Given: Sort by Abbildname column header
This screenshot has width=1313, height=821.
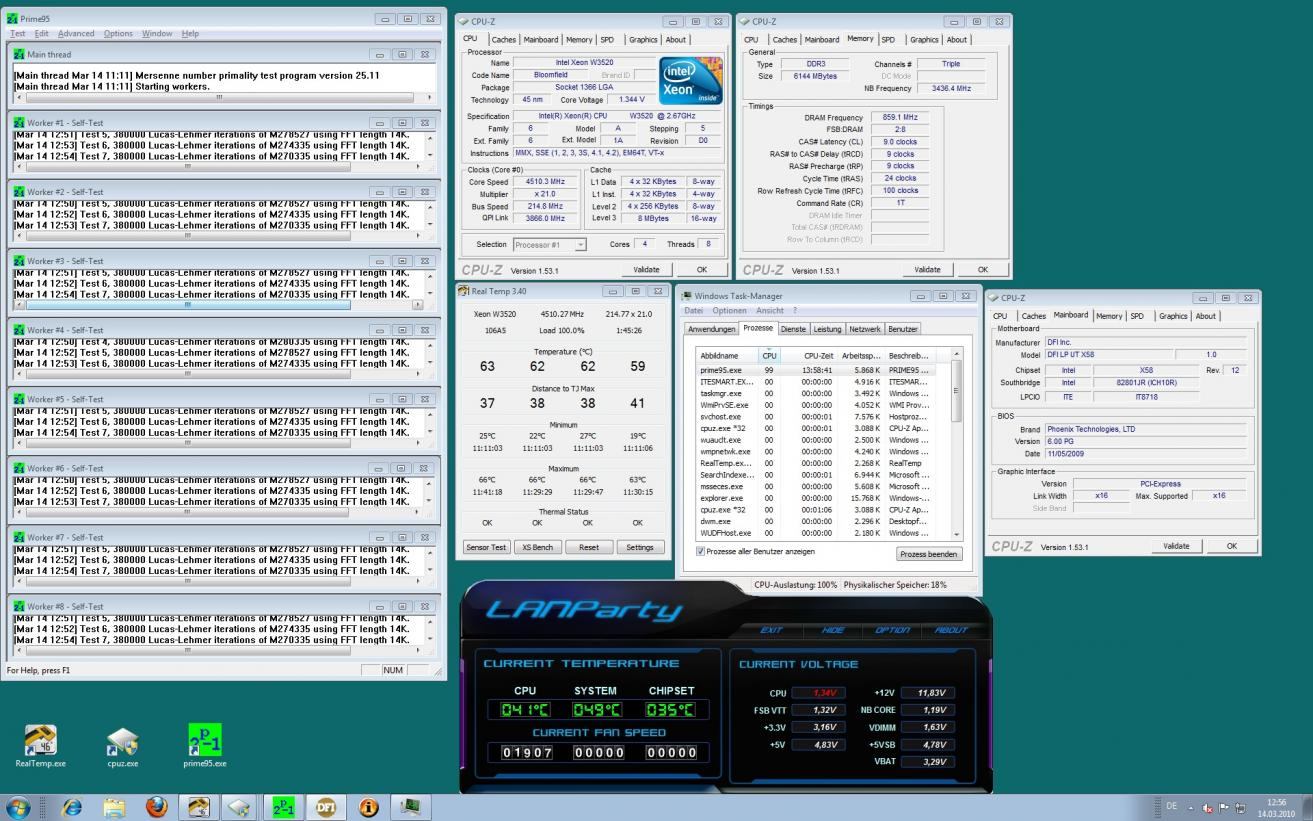Looking at the screenshot, I should click(727, 355).
